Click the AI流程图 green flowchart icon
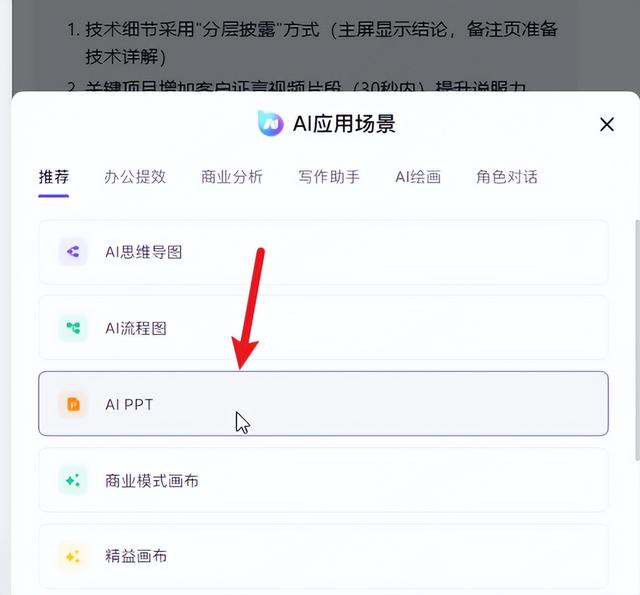This screenshot has height=595, width=640. 73,327
